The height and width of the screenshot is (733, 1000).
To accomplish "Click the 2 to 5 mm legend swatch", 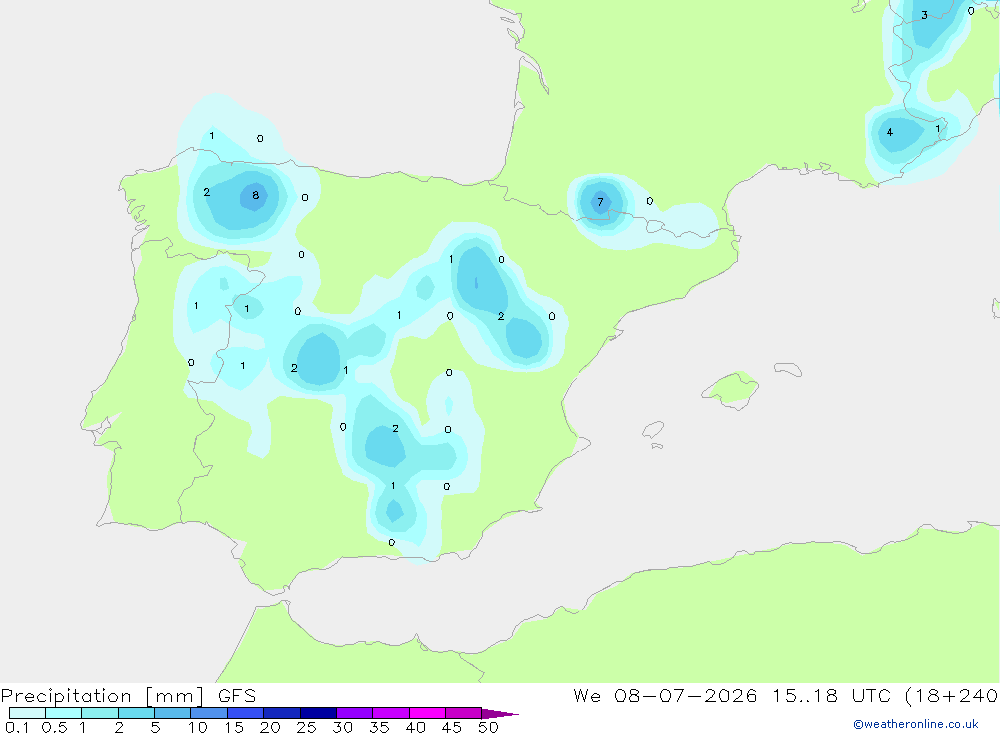I will (136, 713).
